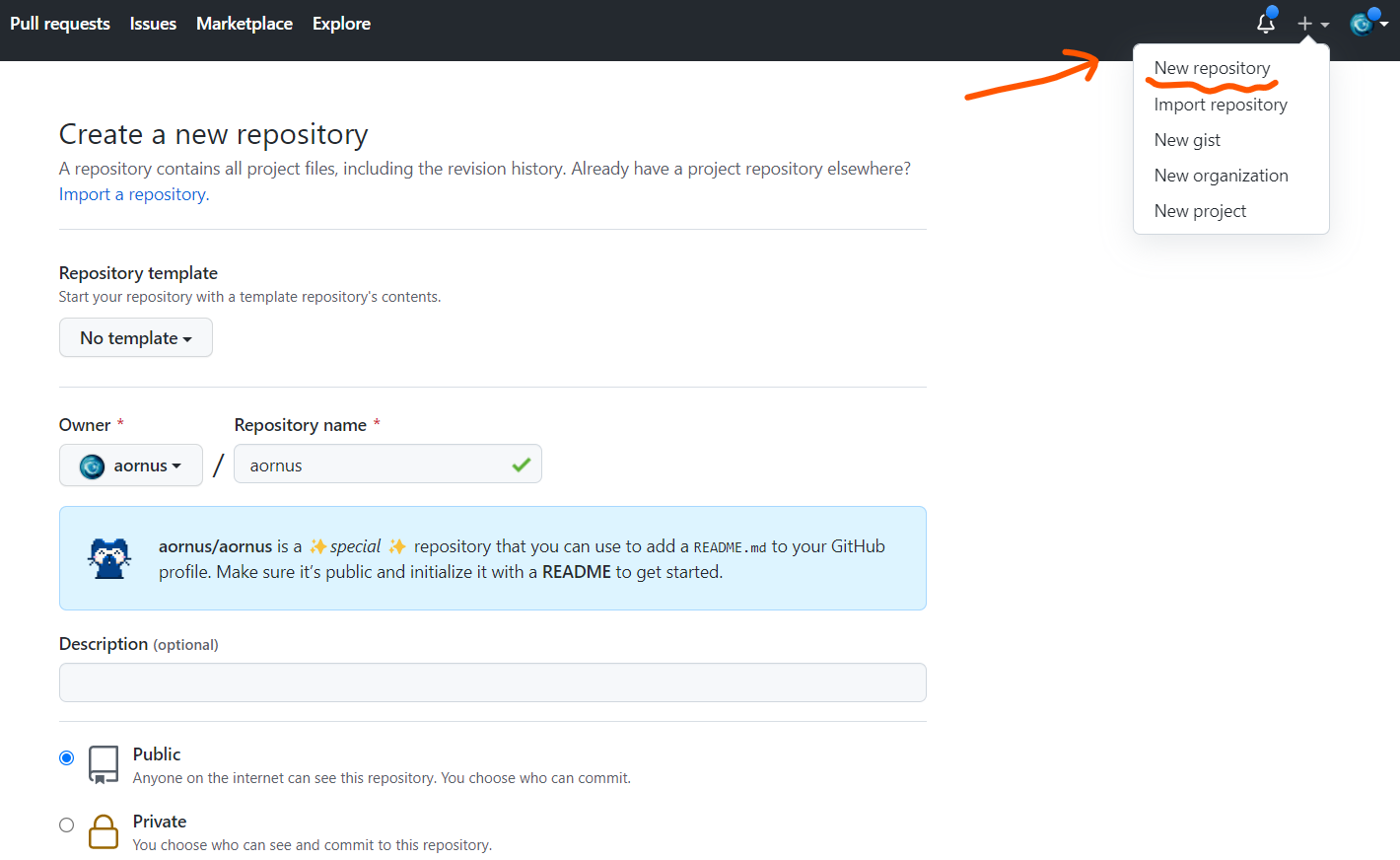
Task: Select the Public visibility radio button
Action: (66, 757)
